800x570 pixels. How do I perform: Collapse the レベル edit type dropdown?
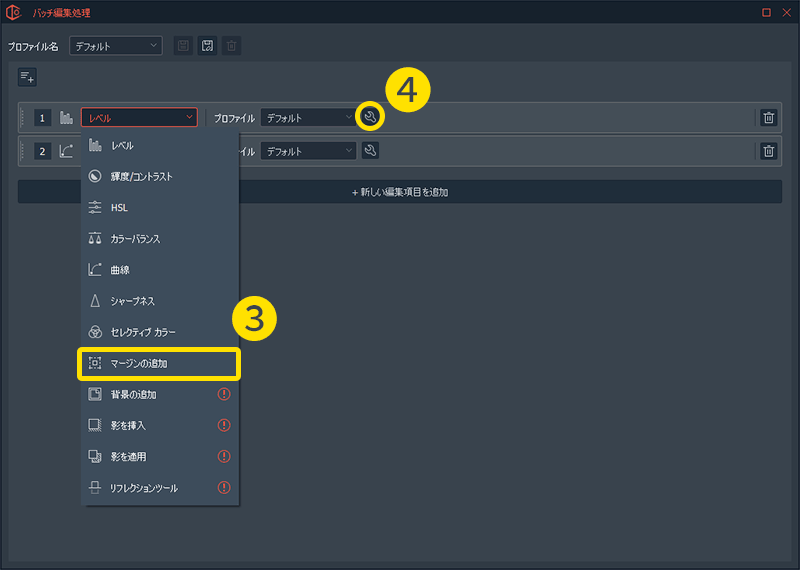click(x=139, y=118)
